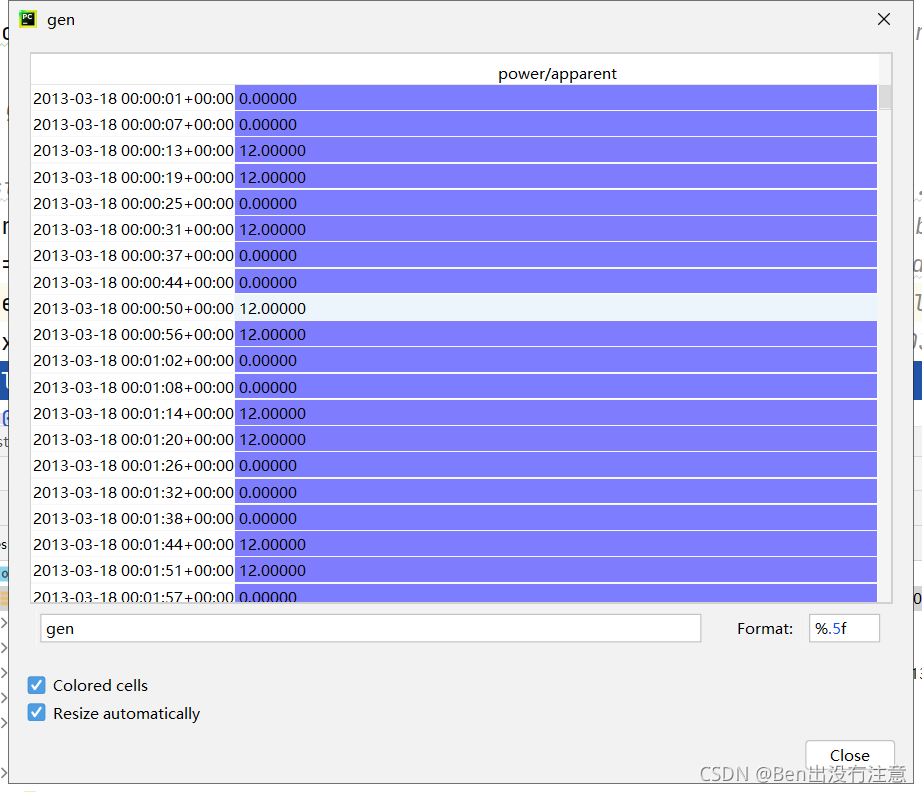Viewport: 922px width, 792px height.
Task: Click value cell 12.00000 in row 00:01:20
Action: tap(556, 439)
